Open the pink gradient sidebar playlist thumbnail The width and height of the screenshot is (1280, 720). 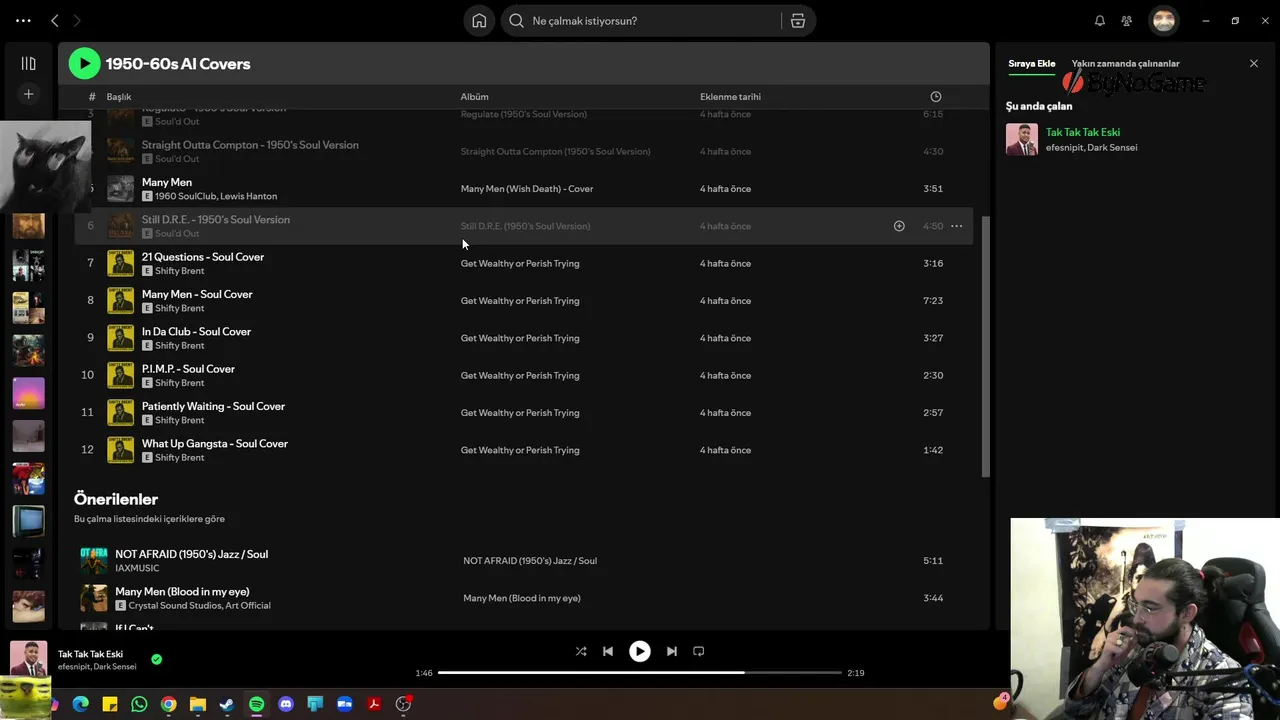pos(28,393)
